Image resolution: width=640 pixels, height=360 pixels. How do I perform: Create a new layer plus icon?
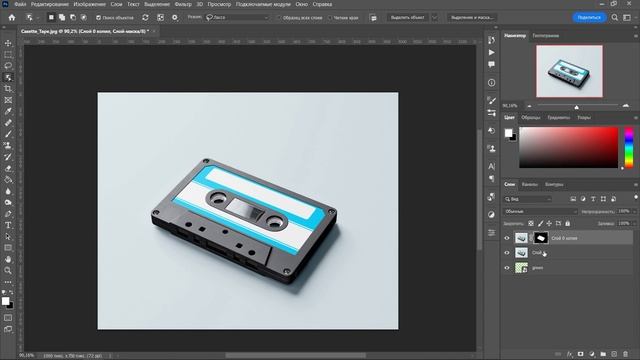614,354
